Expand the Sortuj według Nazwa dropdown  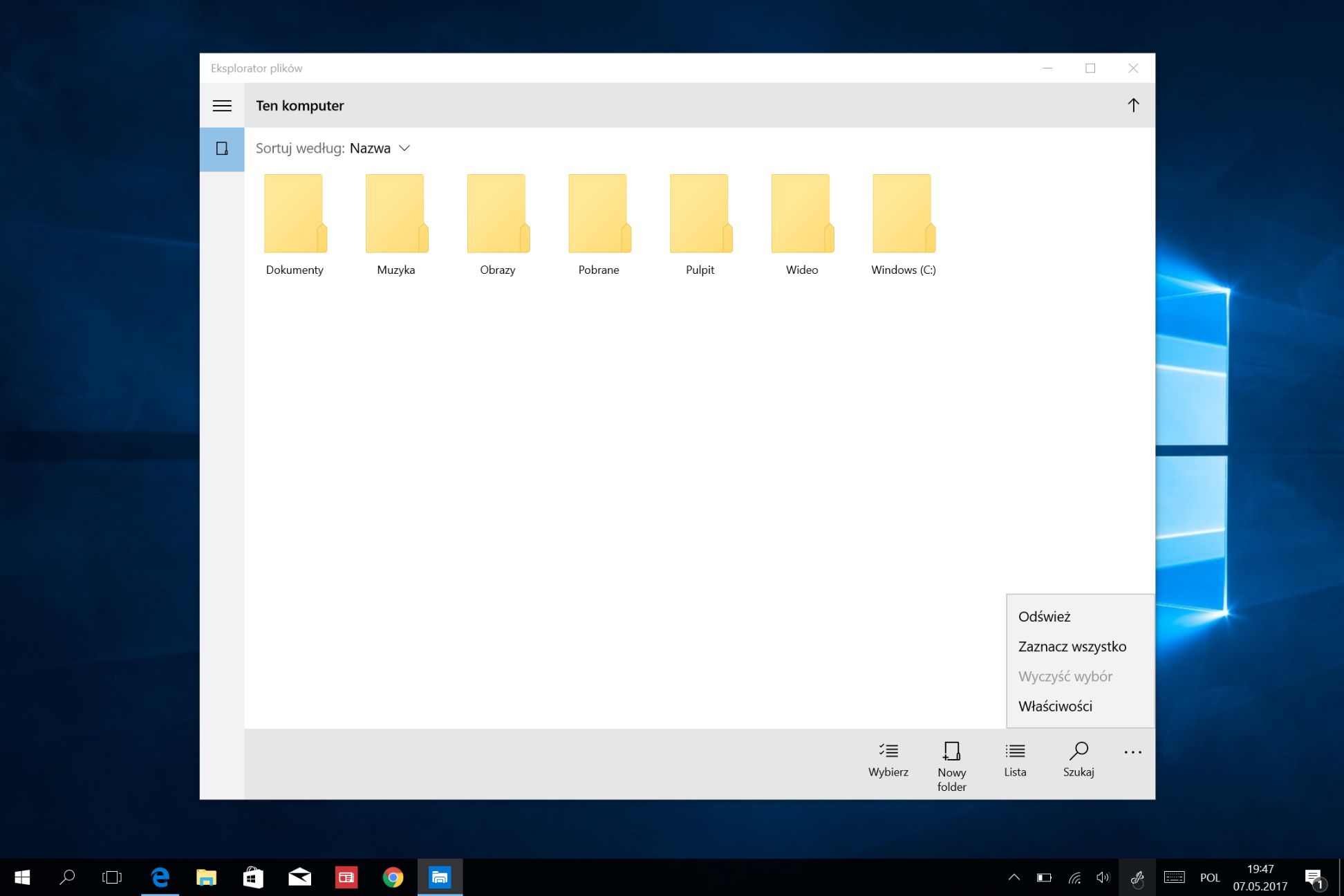point(404,149)
